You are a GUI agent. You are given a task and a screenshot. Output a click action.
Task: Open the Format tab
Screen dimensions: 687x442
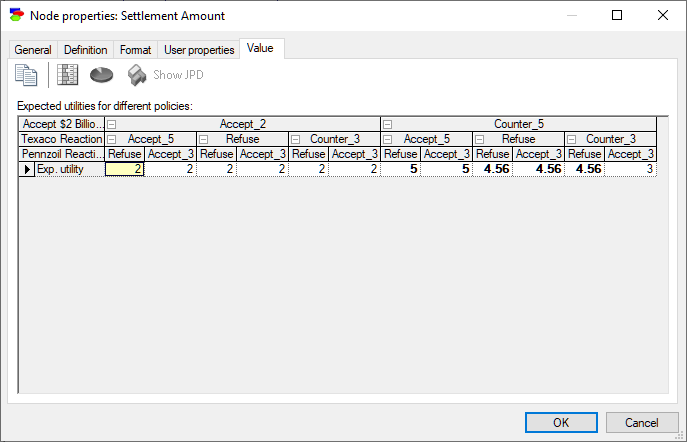click(x=135, y=50)
